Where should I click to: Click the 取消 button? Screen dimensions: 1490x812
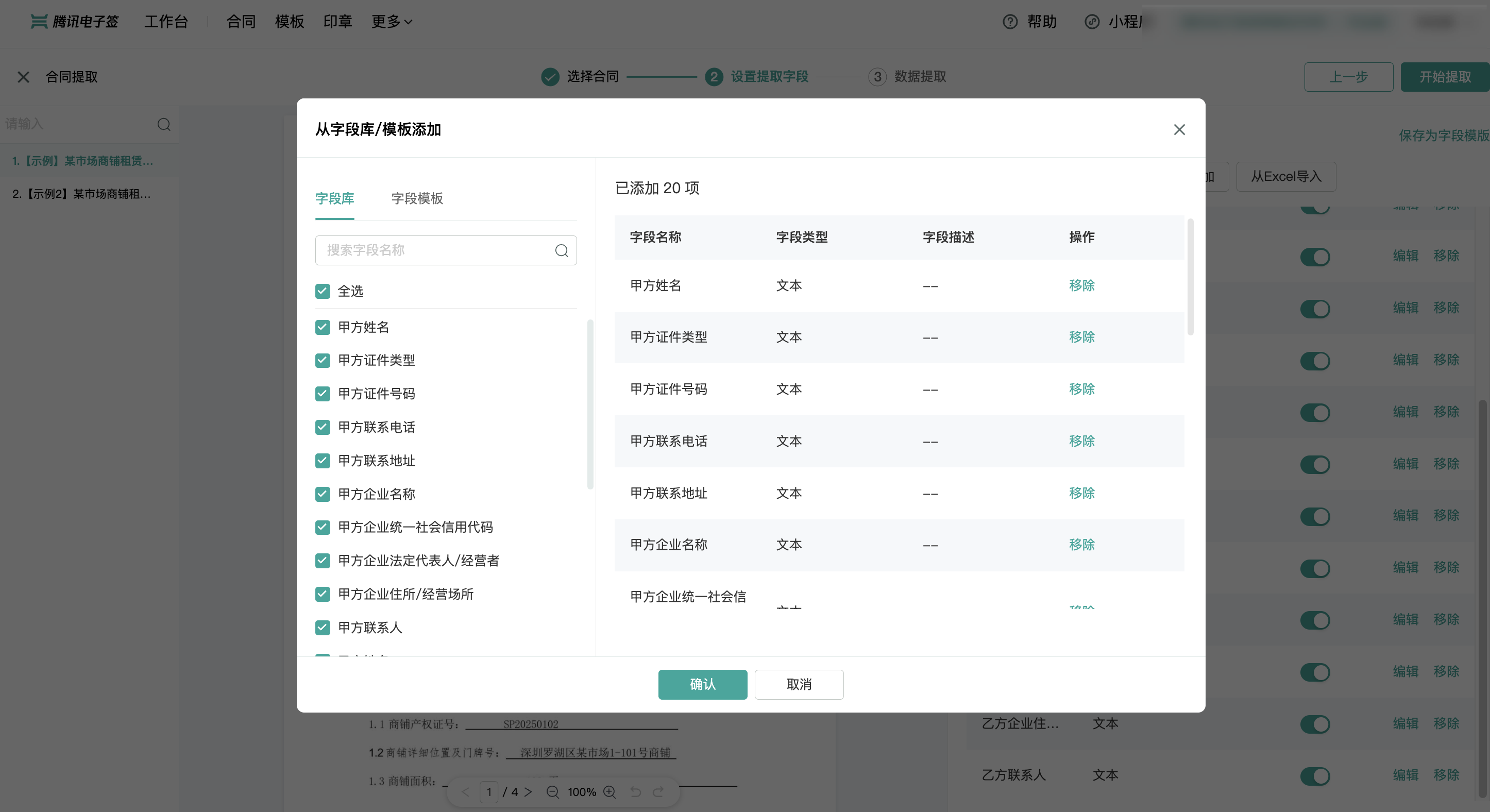click(798, 684)
